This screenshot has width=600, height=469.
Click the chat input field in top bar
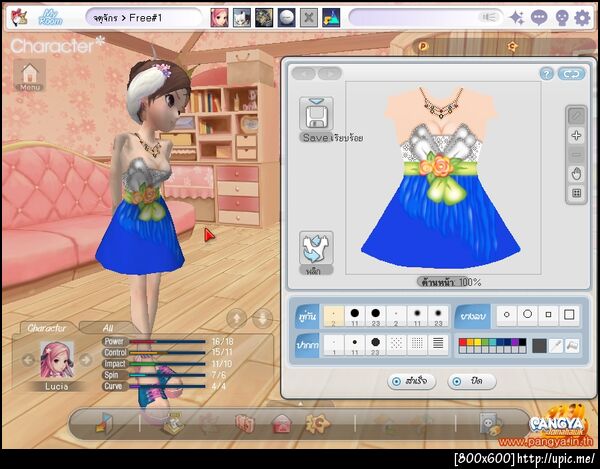426,18
